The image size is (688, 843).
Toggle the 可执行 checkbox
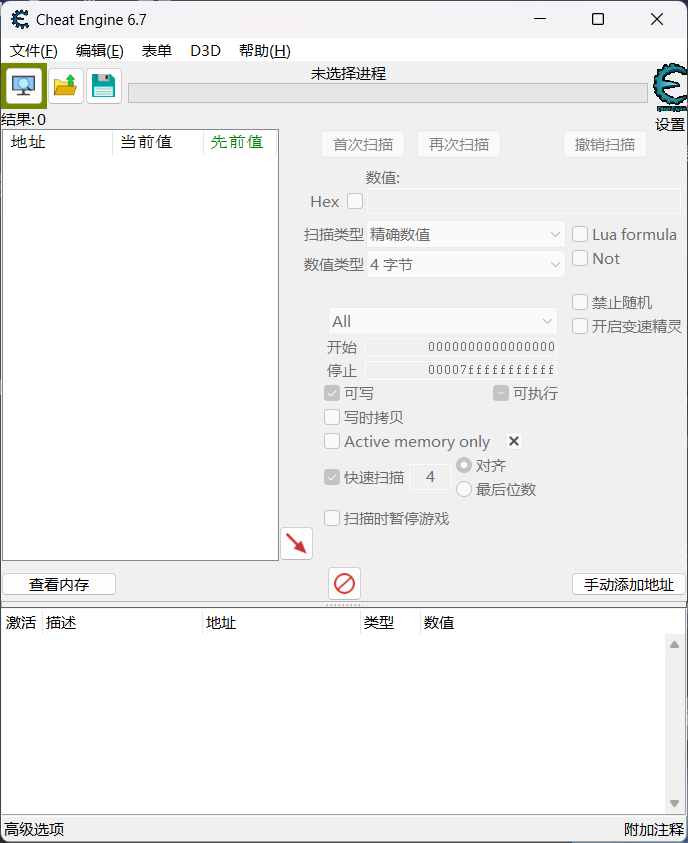[500, 394]
